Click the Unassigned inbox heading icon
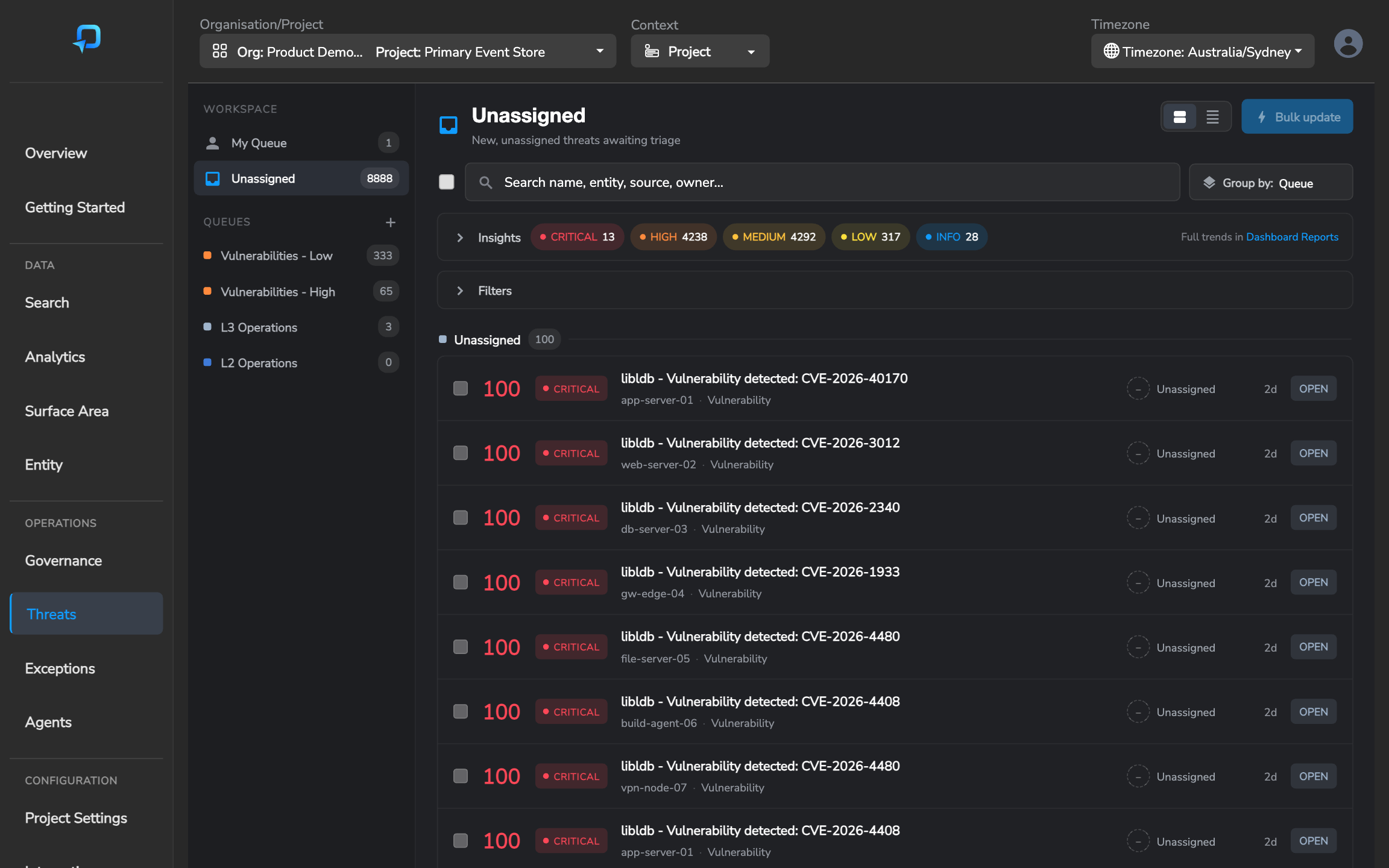 [449, 125]
